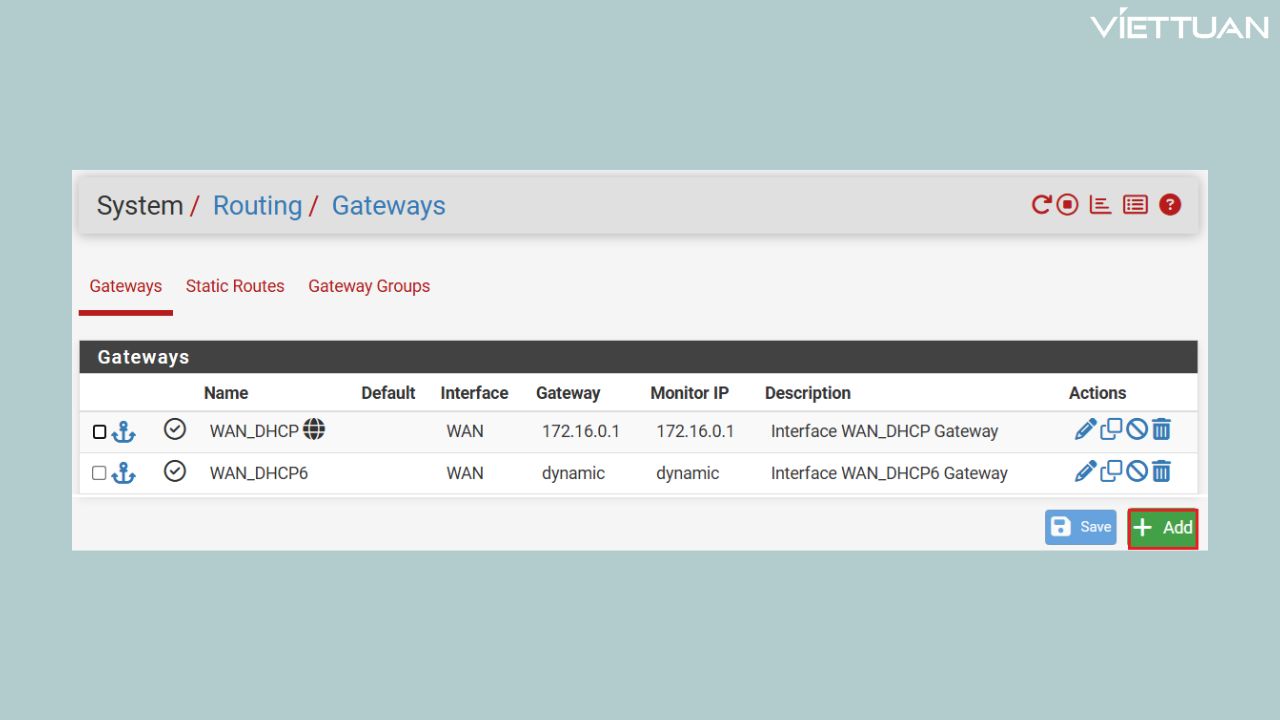The height and width of the screenshot is (720, 1280).
Task: Select the checkbox for the WAN_DHCP row
Action: pyautogui.click(x=99, y=431)
